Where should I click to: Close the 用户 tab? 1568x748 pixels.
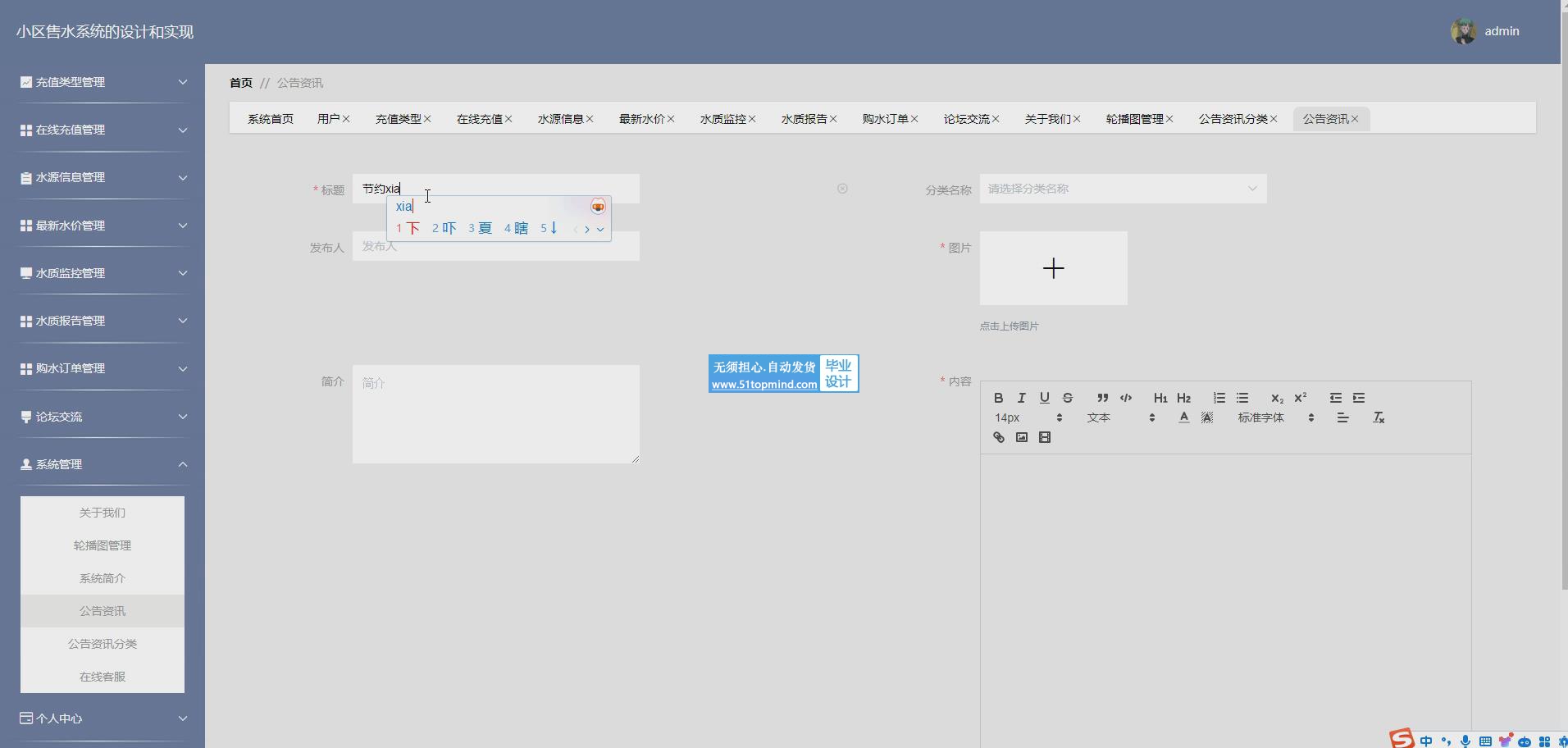point(346,119)
